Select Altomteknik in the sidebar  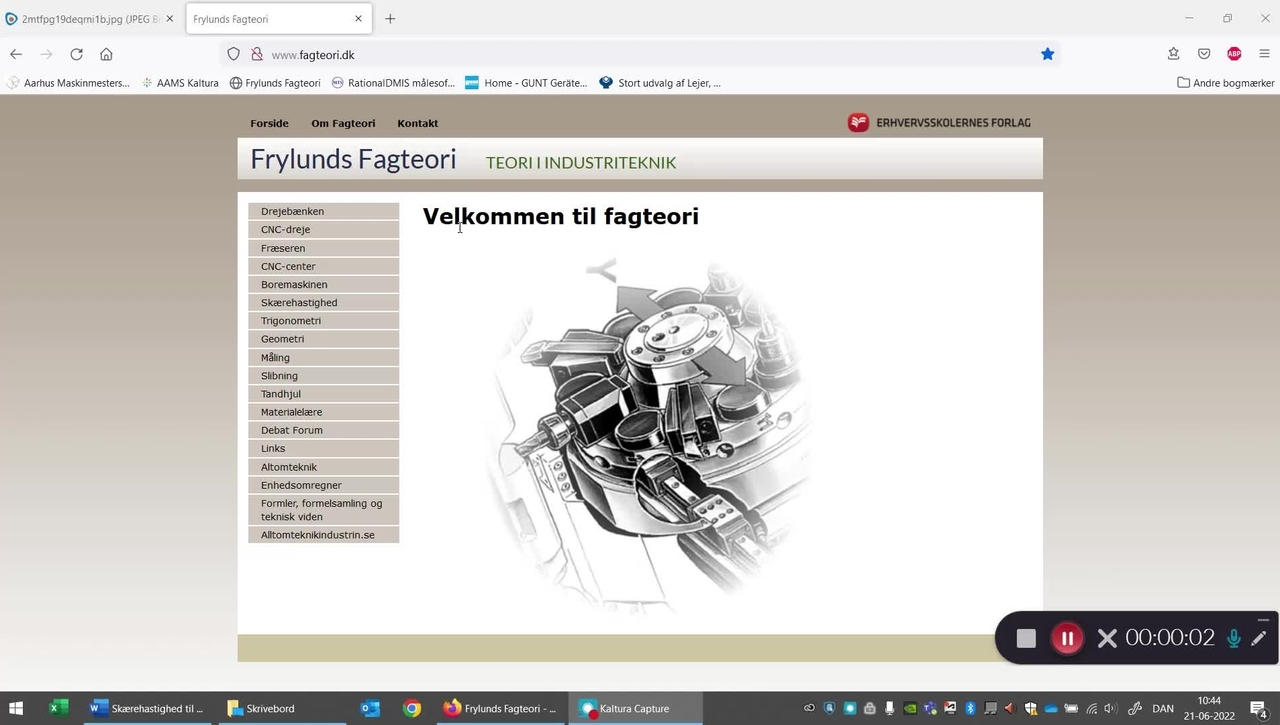coord(323,467)
